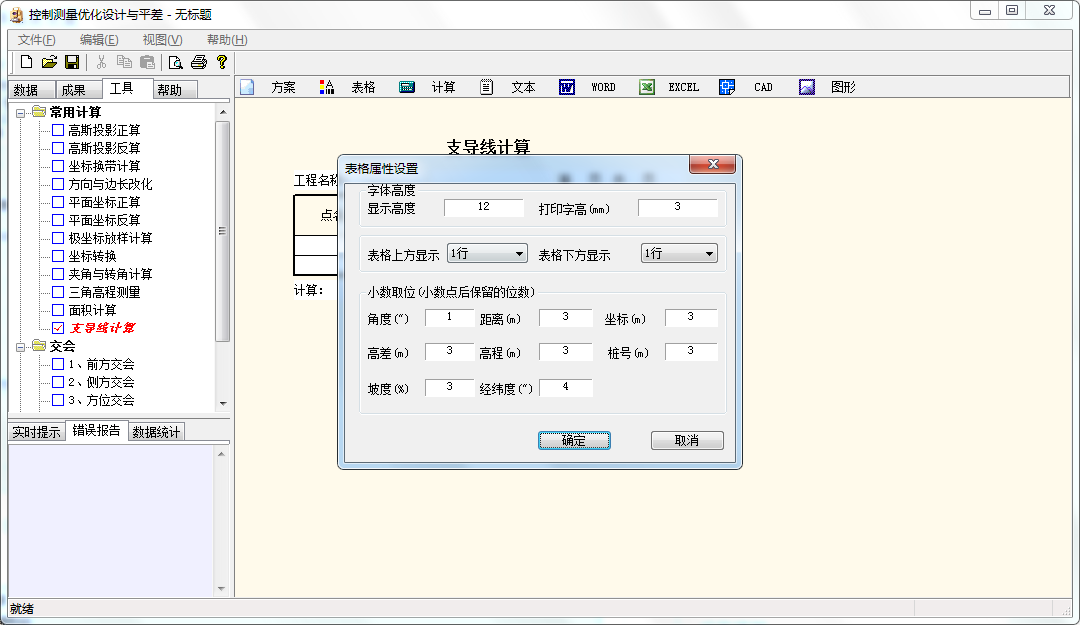Image resolution: width=1080 pixels, height=625 pixels.
Task: Open the 表格上方显示 row dropdown
Action: click(x=487, y=254)
